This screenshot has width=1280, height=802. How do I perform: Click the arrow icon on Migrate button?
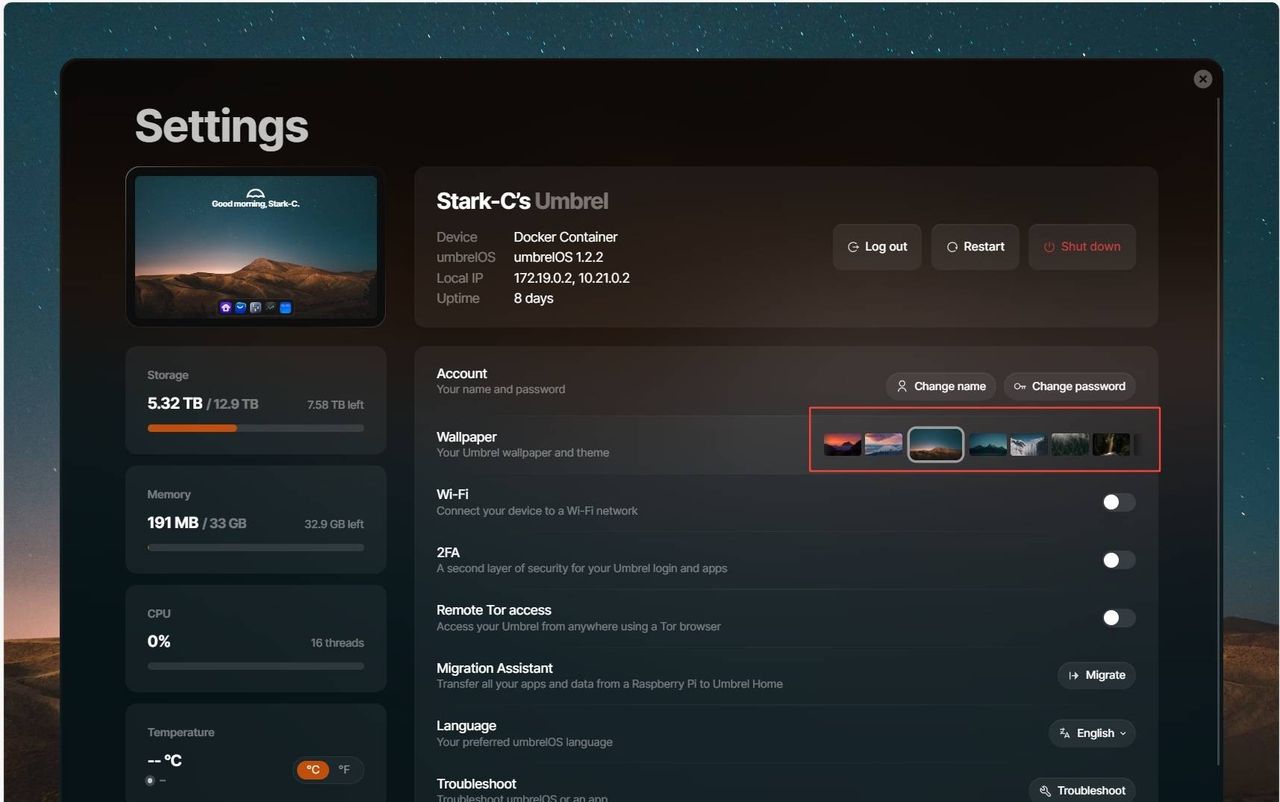(x=1074, y=675)
